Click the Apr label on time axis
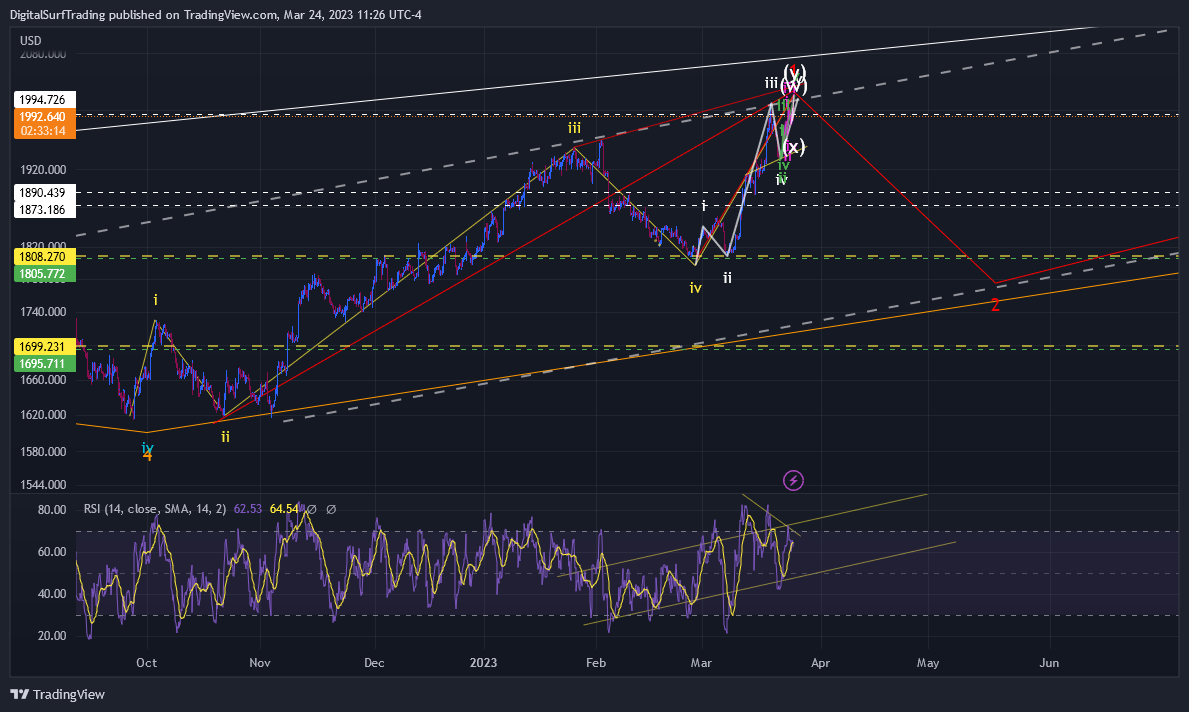 tap(820, 663)
